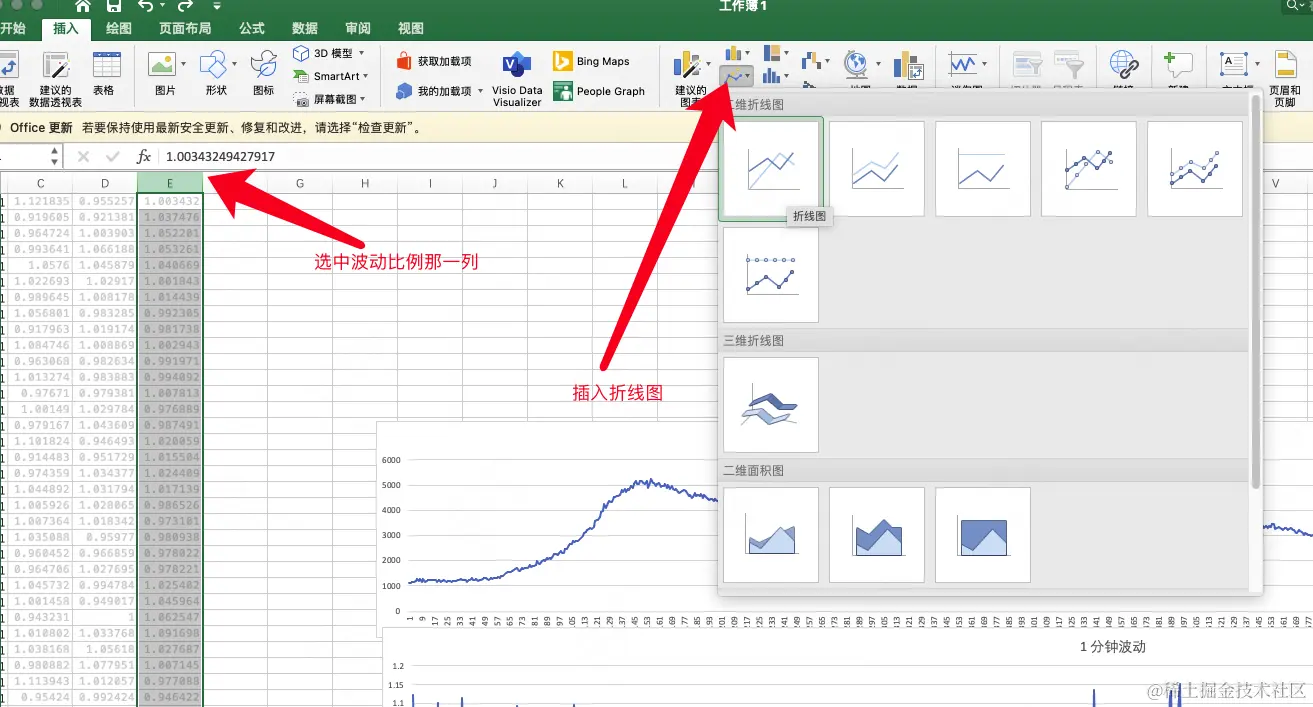Choose the 100% stacked area chart thumbnail
Image resolution: width=1313 pixels, height=707 pixels.
pyautogui.click(x=983, y=535)
